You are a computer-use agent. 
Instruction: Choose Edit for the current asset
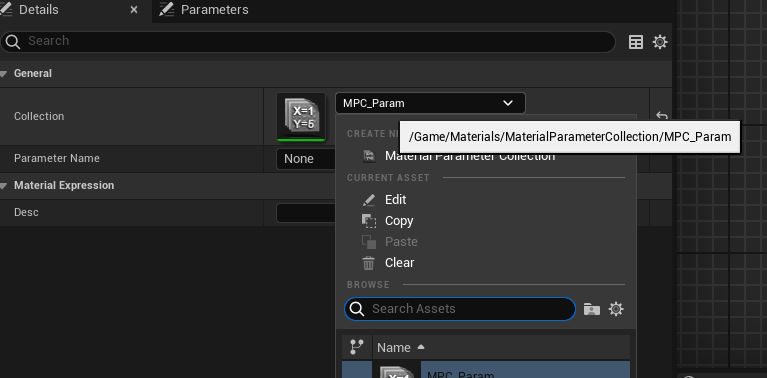395,200
